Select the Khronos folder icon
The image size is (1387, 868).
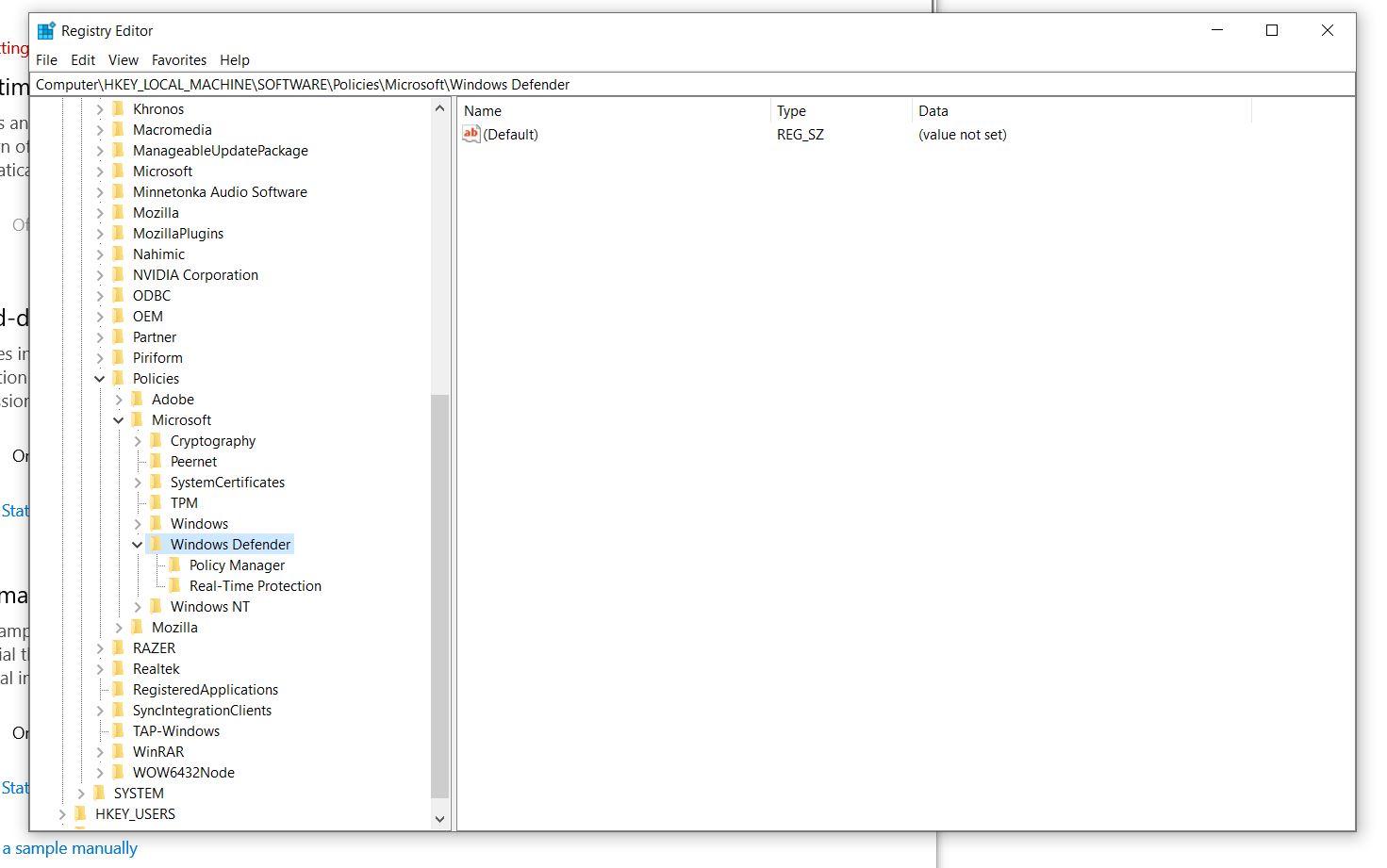[118, 108]
